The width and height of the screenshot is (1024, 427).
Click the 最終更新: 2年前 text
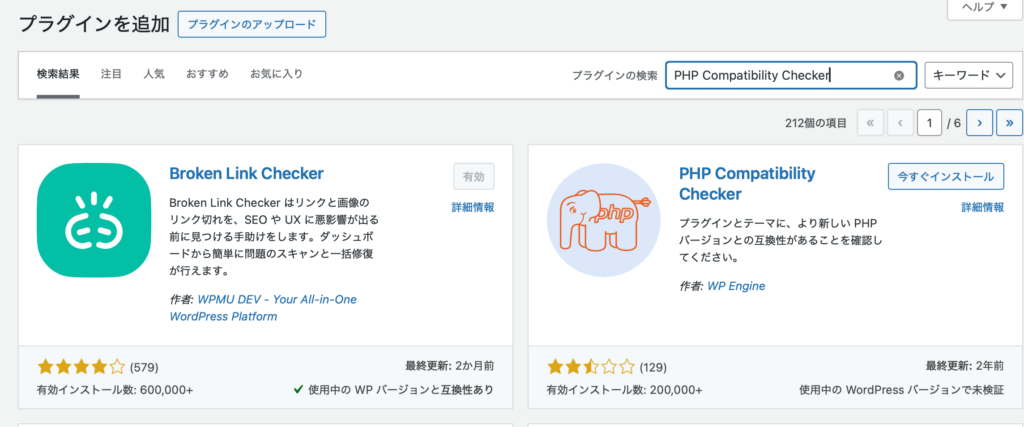click(965, 366)
